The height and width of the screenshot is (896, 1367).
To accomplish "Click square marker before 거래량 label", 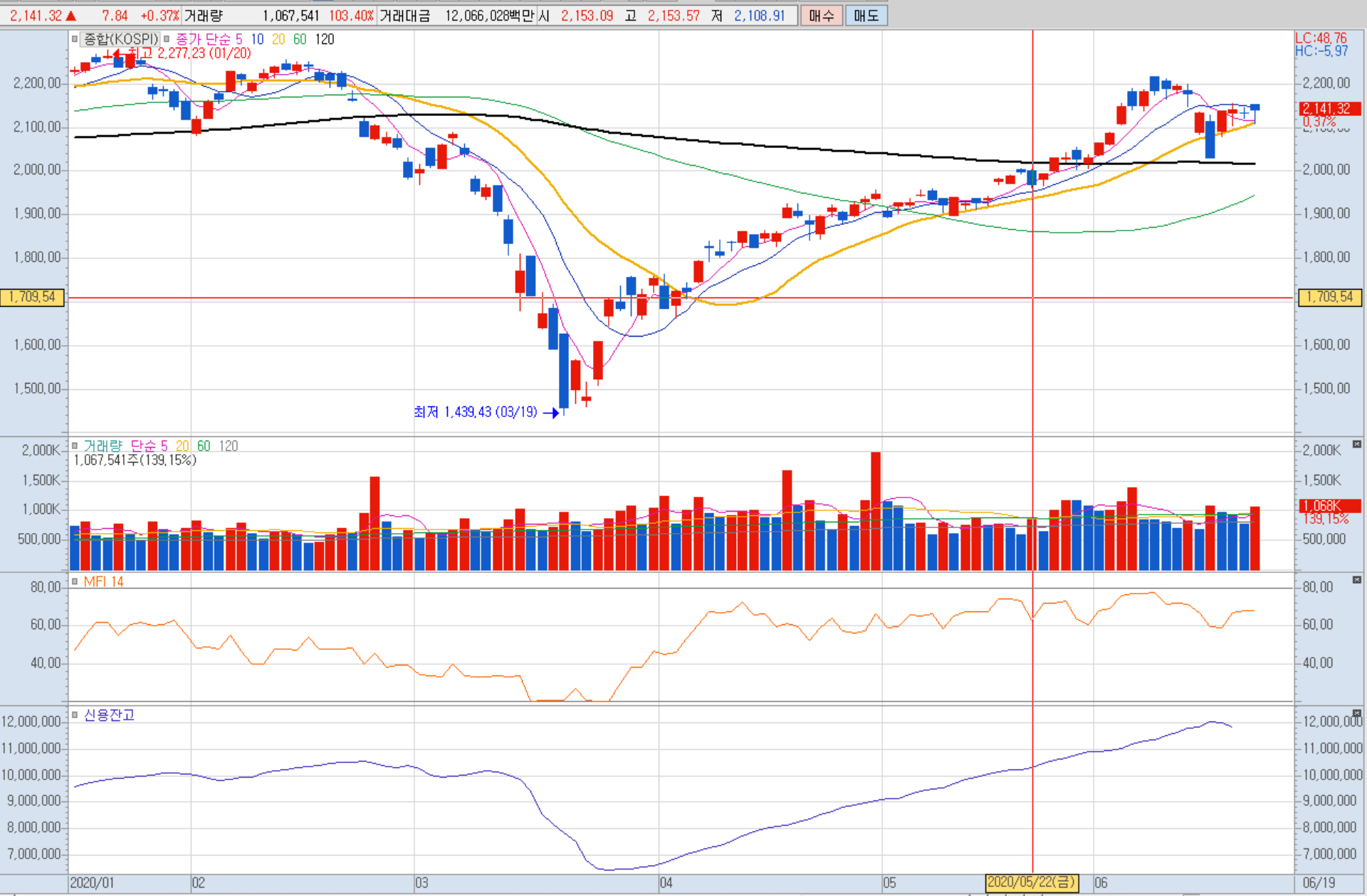I will pos(75,446).
